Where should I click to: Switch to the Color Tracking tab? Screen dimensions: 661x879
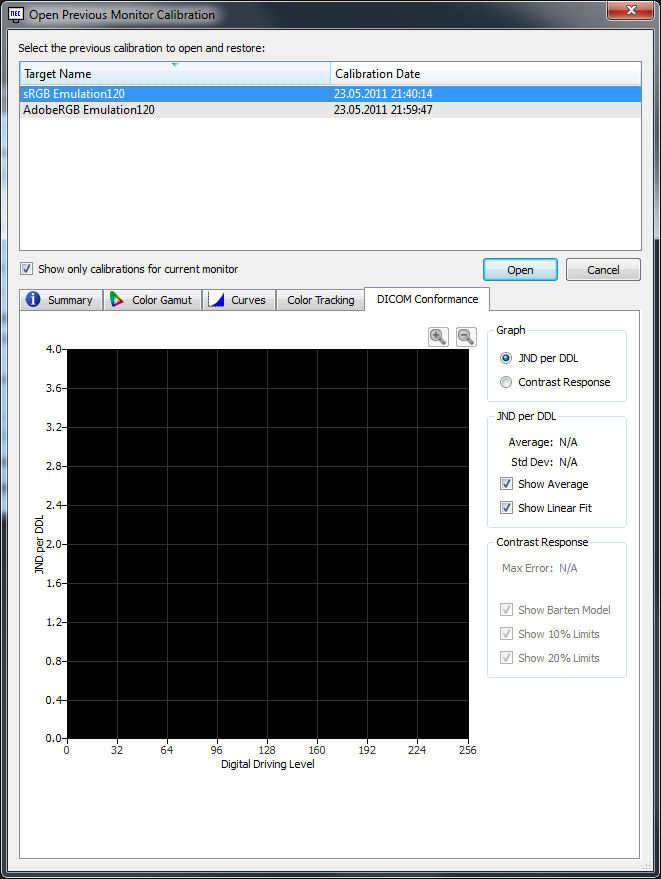pos(320,300)
